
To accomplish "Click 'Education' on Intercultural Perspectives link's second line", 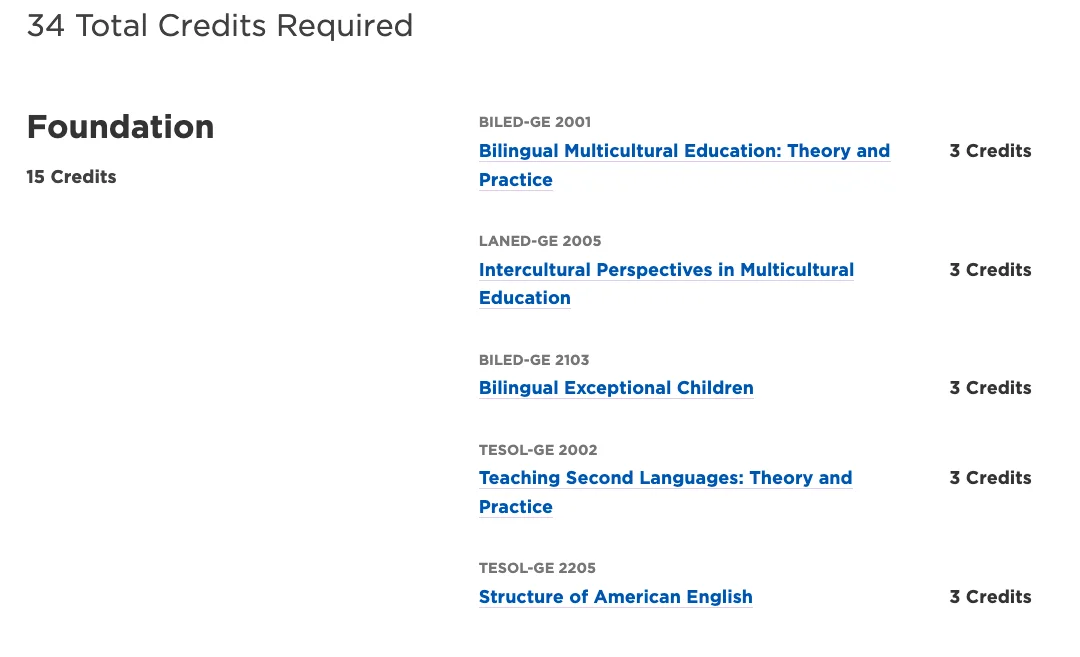I will click(x=525, y=298).
